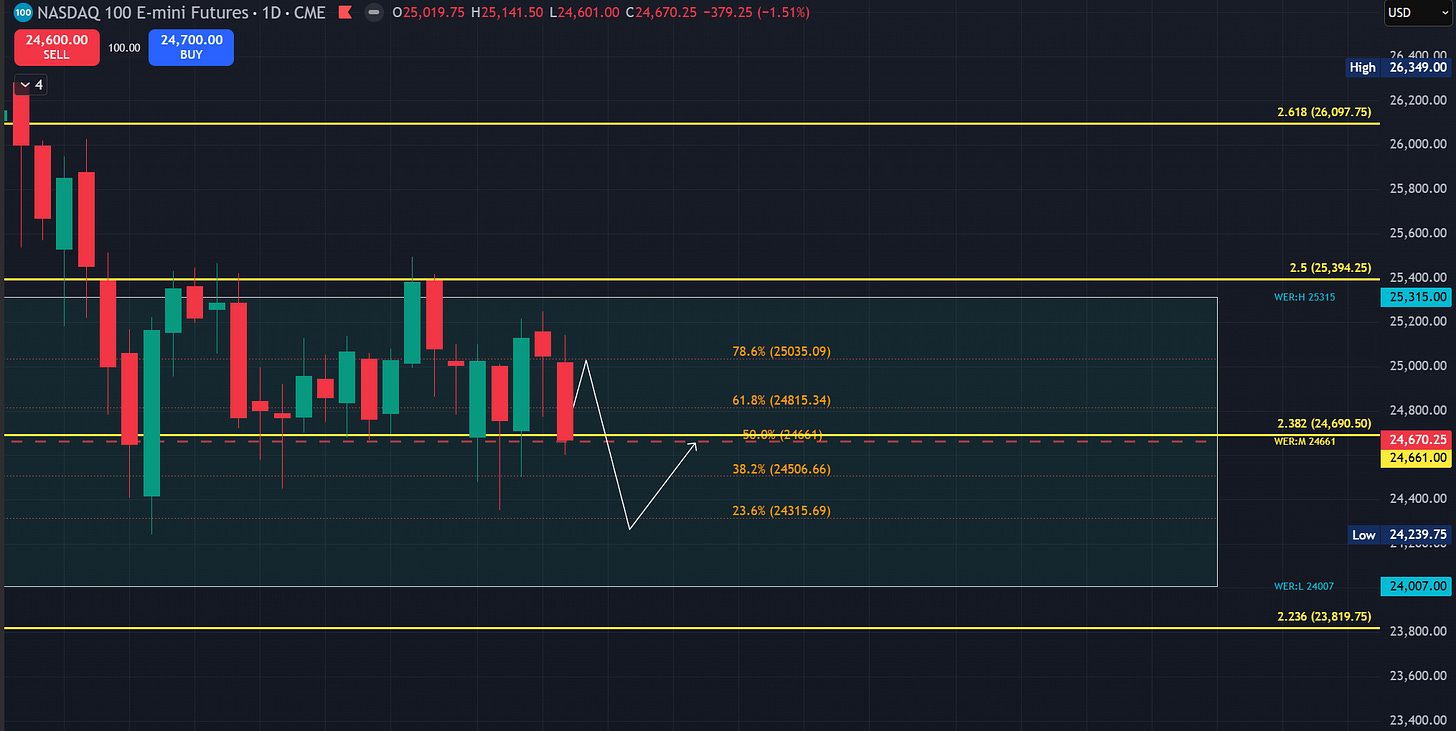Click the 25,600.00 price scale value
Screen dimensions: 1456x731
1416,233
